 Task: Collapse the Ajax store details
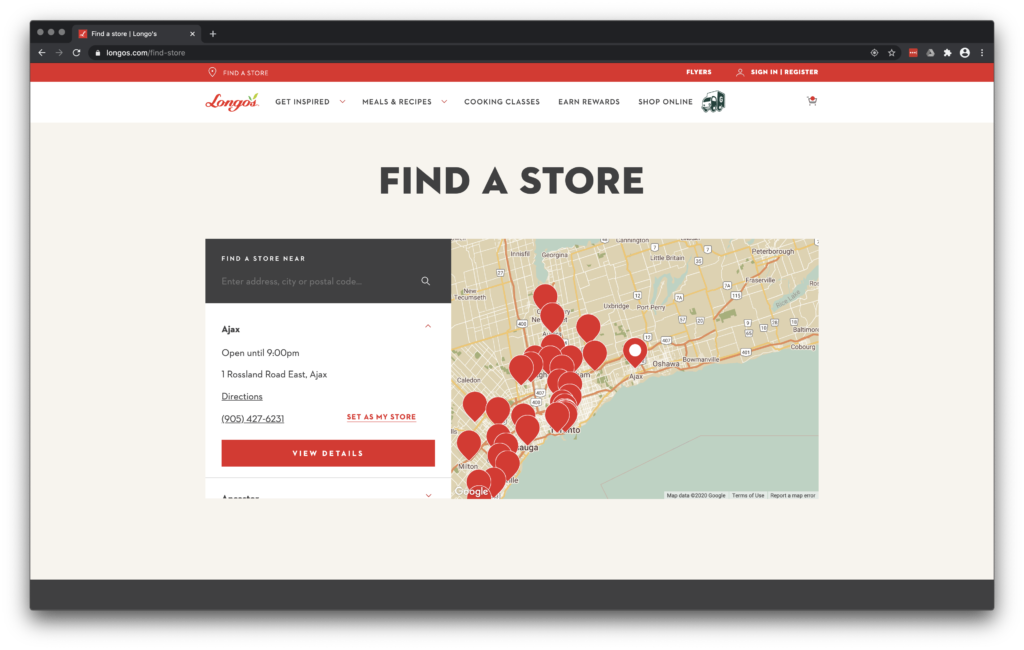428,327
